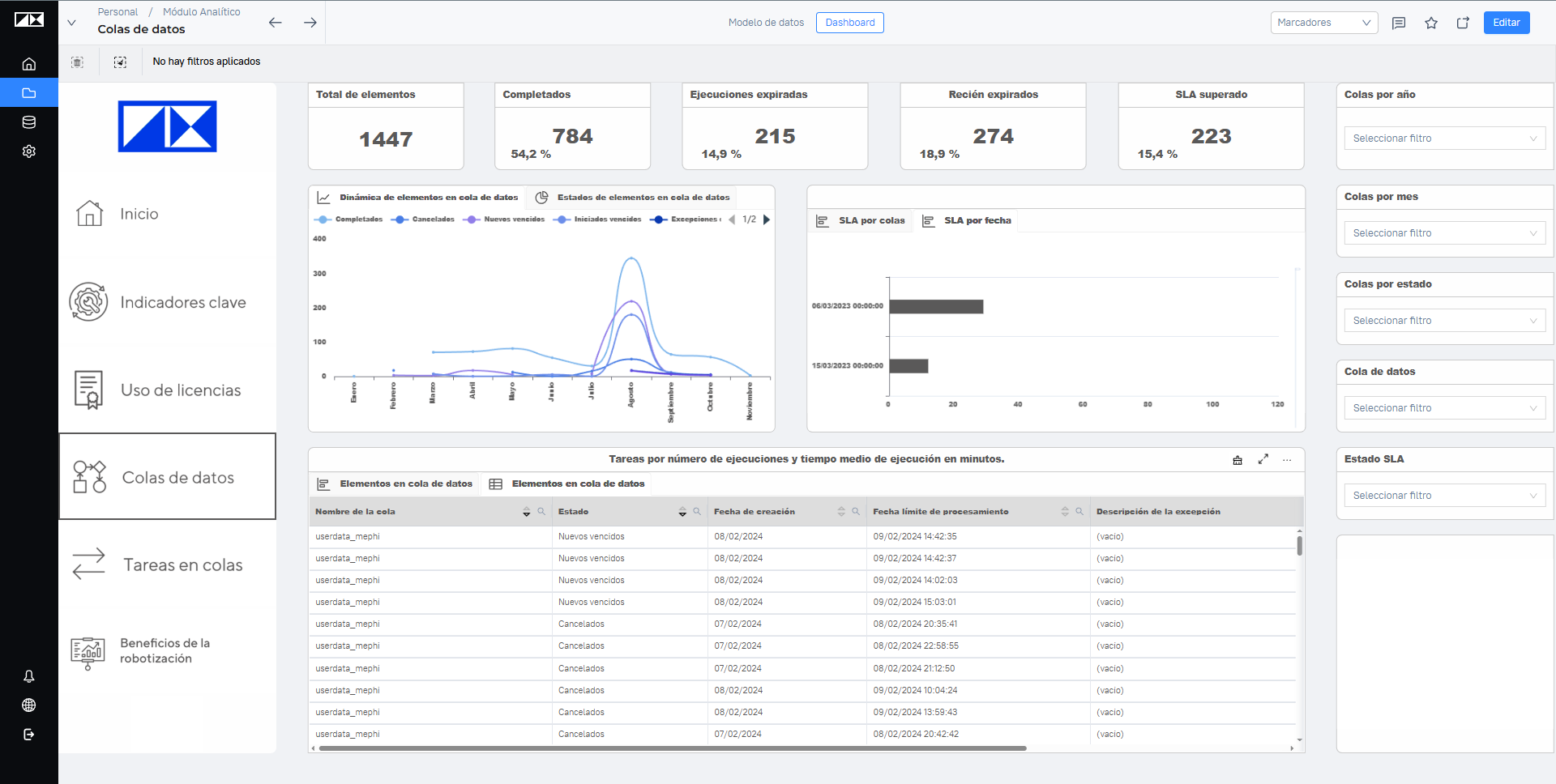Open the home icon in left rail
This screenshot has width=1556, height=784.
pos(29,64)
